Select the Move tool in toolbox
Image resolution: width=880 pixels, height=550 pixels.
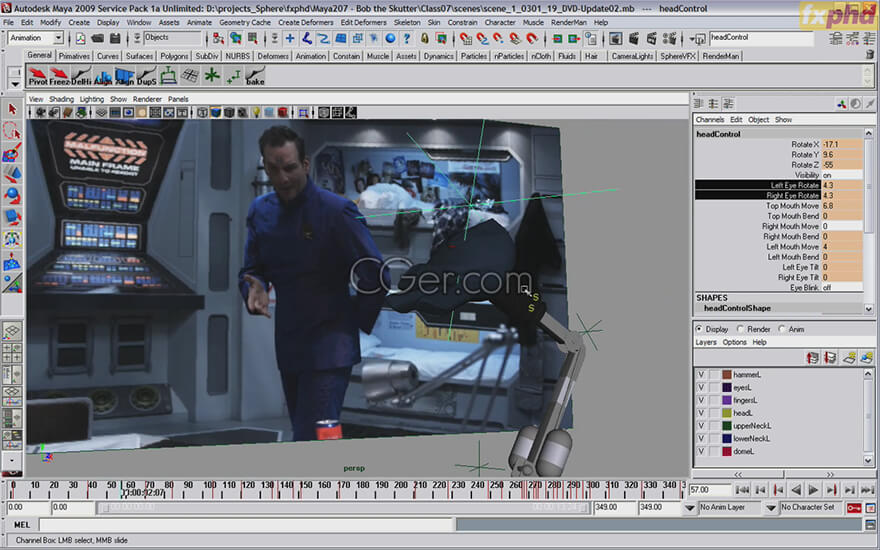[12, 174]
